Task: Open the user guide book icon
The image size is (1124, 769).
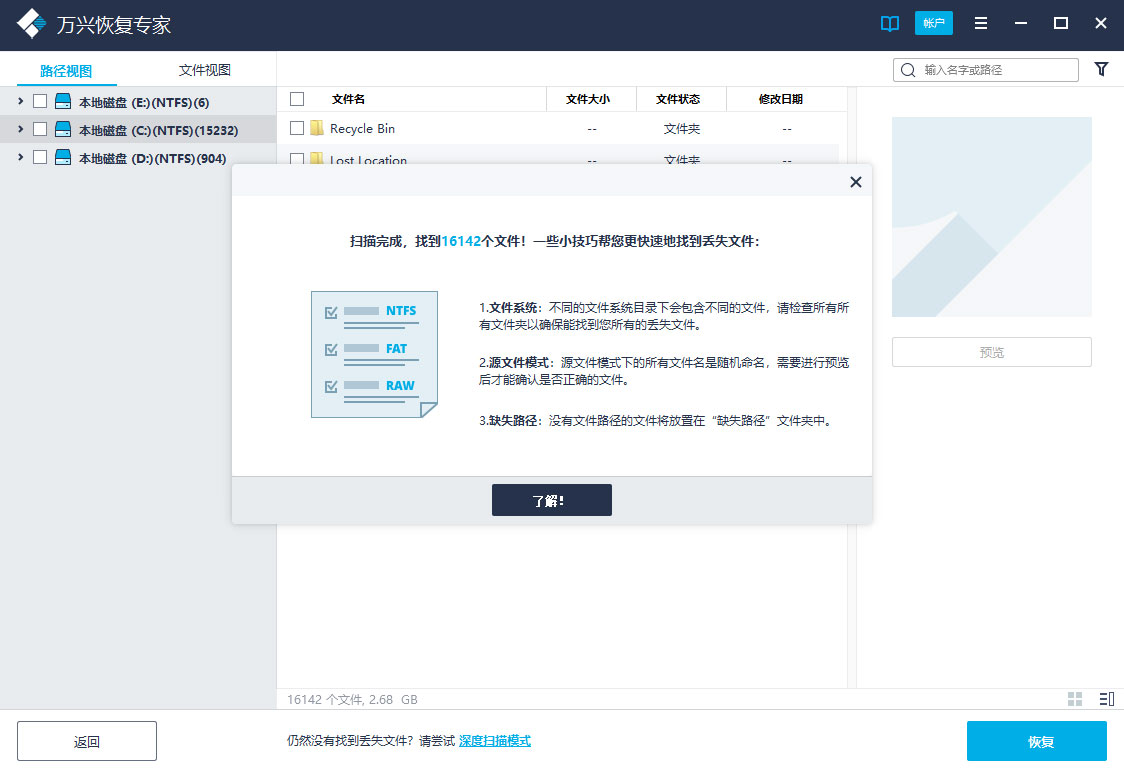Action: [x=889, y=22]
